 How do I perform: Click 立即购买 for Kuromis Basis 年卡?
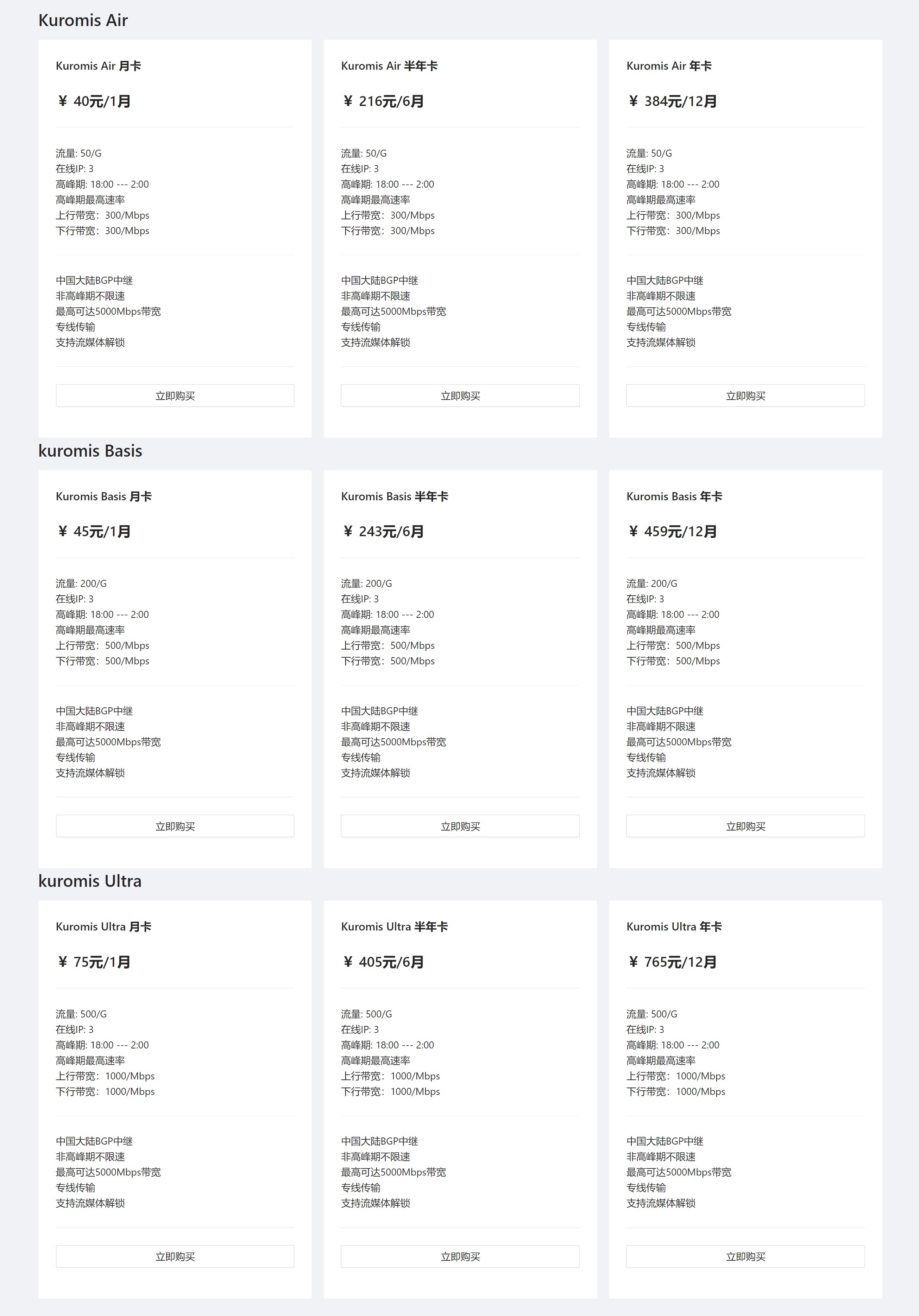745,826
